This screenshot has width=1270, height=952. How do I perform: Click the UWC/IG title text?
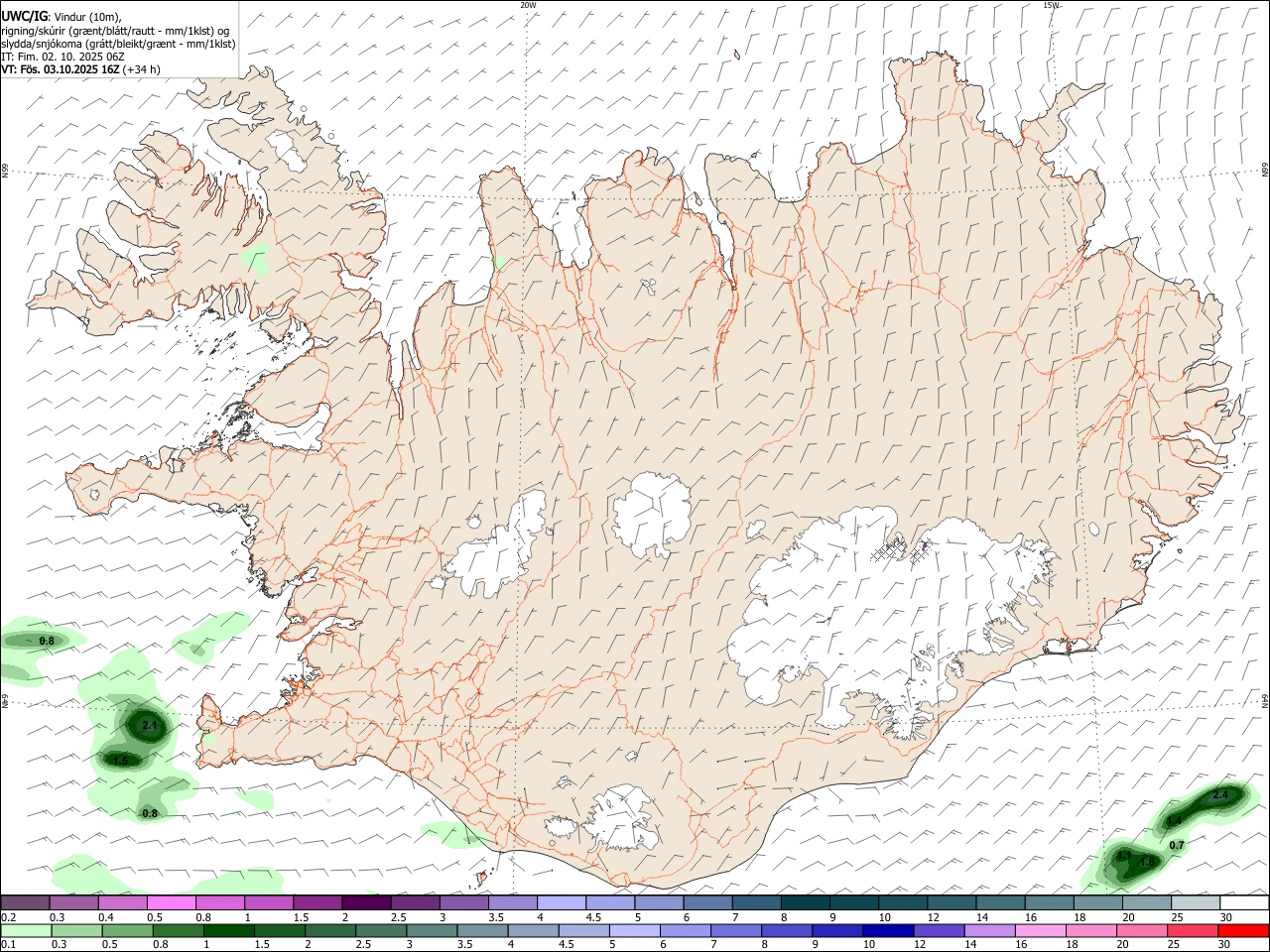click(24, 16)
